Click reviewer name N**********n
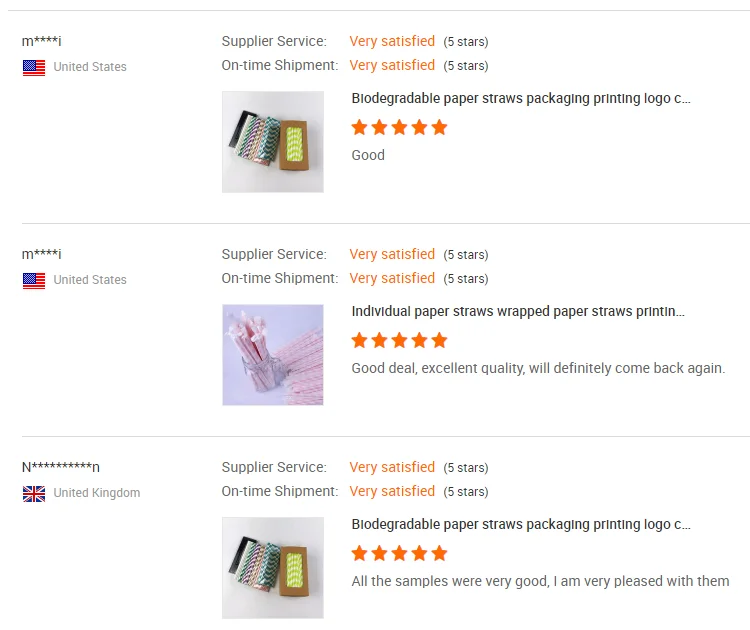This screenshot has width=750, height=630. [61, 467]
